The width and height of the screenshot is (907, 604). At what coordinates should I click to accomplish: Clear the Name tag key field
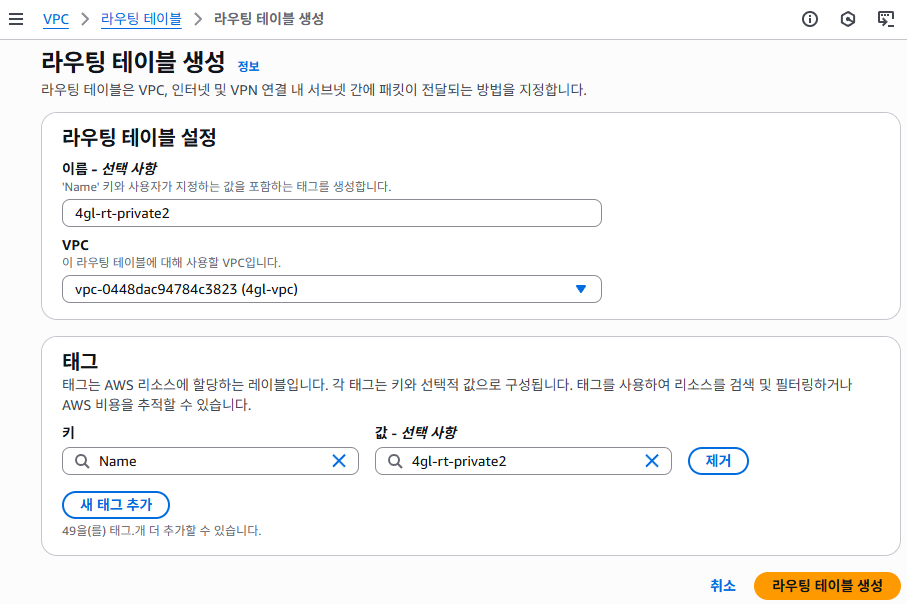pos(339,461)
